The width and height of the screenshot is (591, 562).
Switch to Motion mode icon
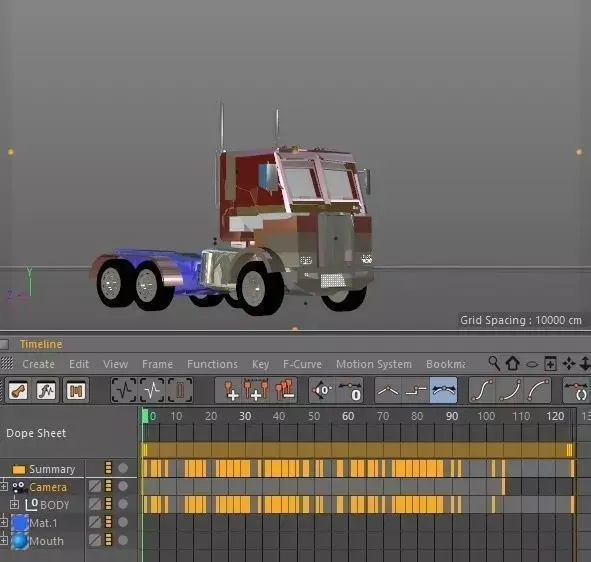click(76, 390)
